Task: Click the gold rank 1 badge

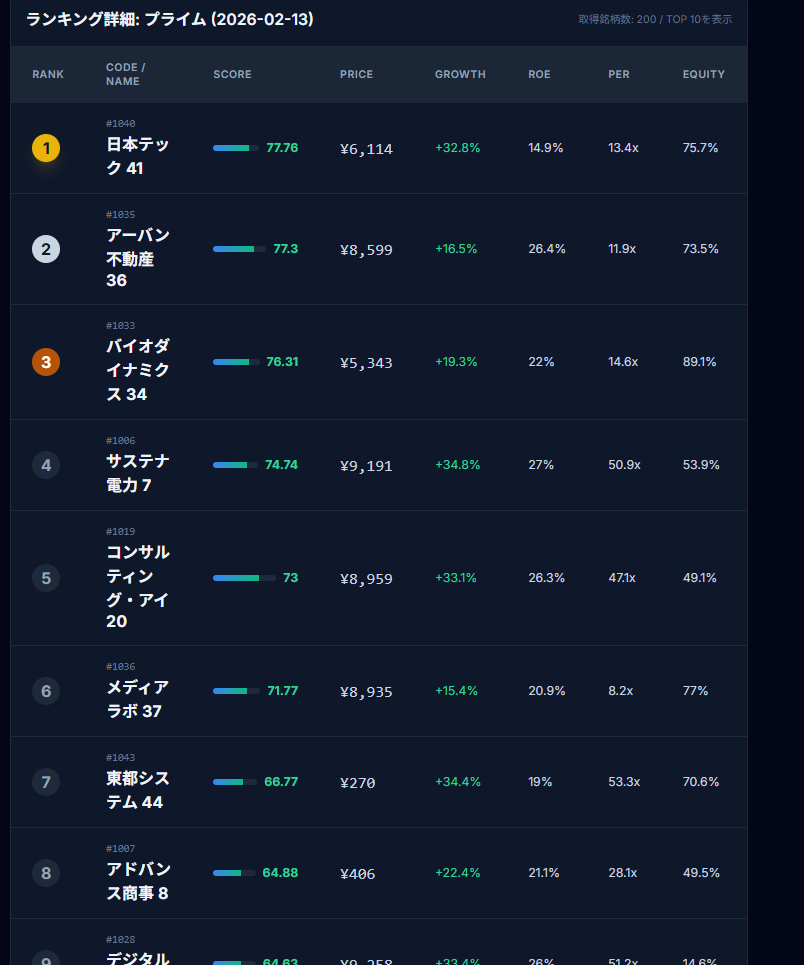Action: point(46,149)
